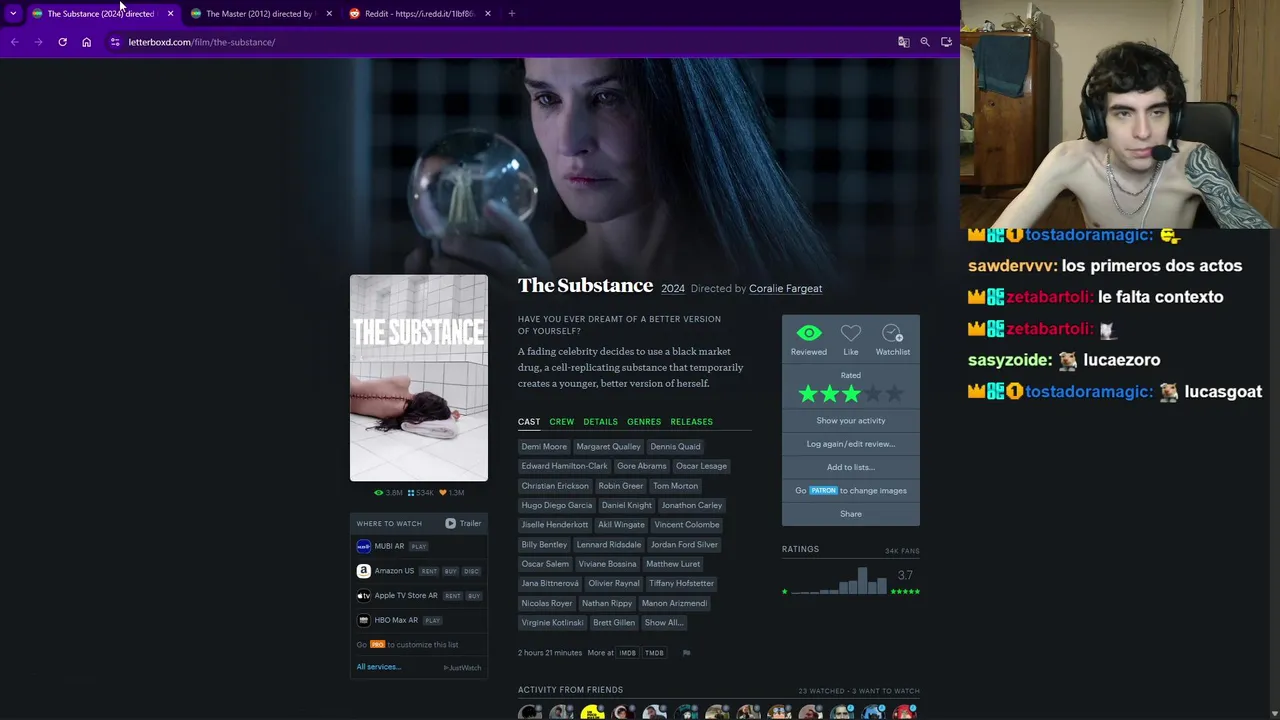Click the tallest ratings histogram bar
Image resolution: width=1280 pixels, height=720 pixels.
pyautogui.click(x=862, y=580)
